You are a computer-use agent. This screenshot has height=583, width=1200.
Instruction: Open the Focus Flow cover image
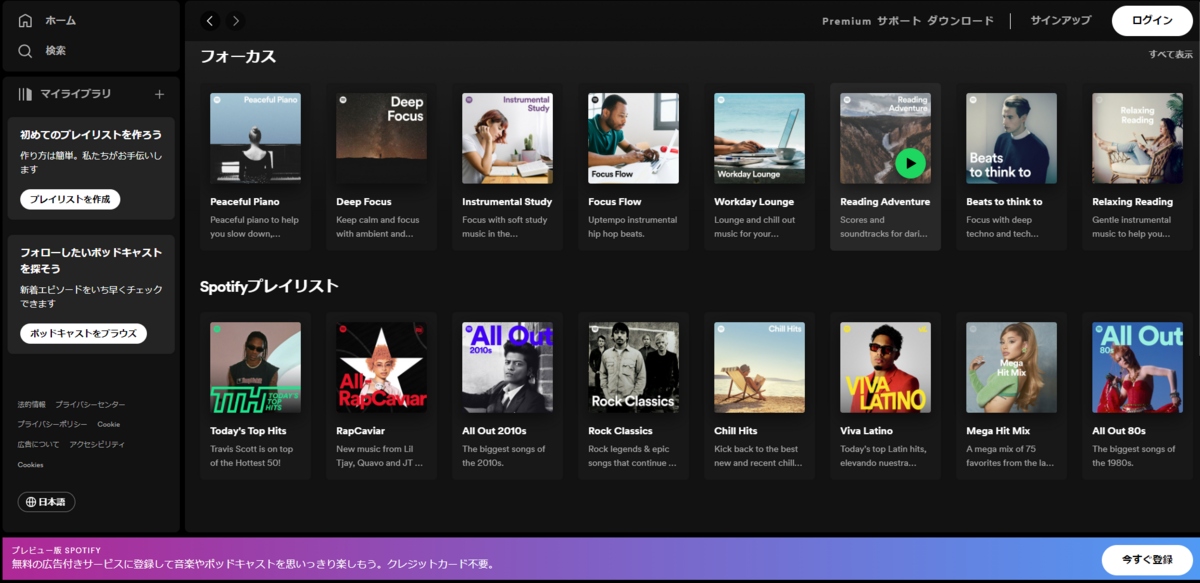(633, 138)
